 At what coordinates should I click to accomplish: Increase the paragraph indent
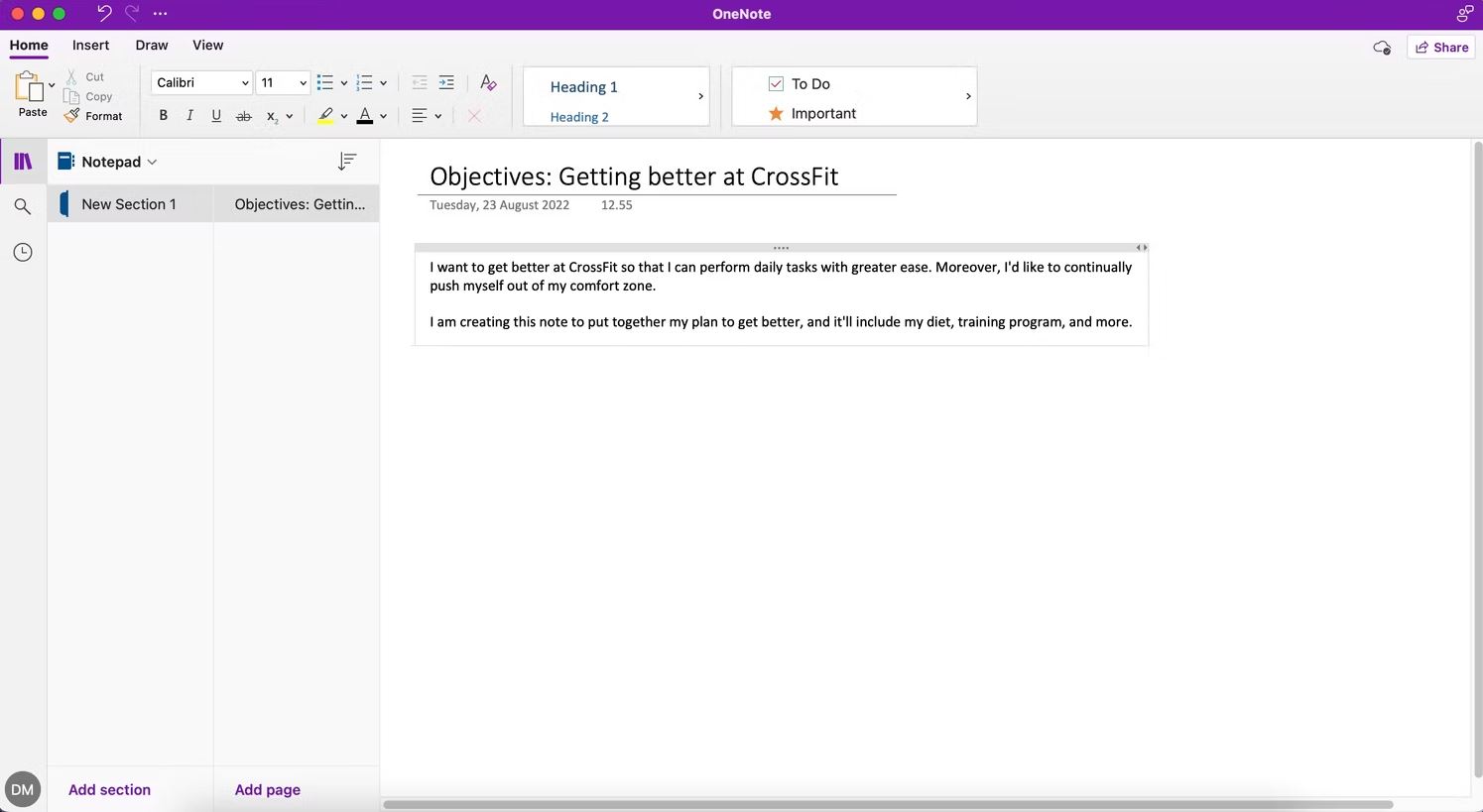click(x=446, y=82)
